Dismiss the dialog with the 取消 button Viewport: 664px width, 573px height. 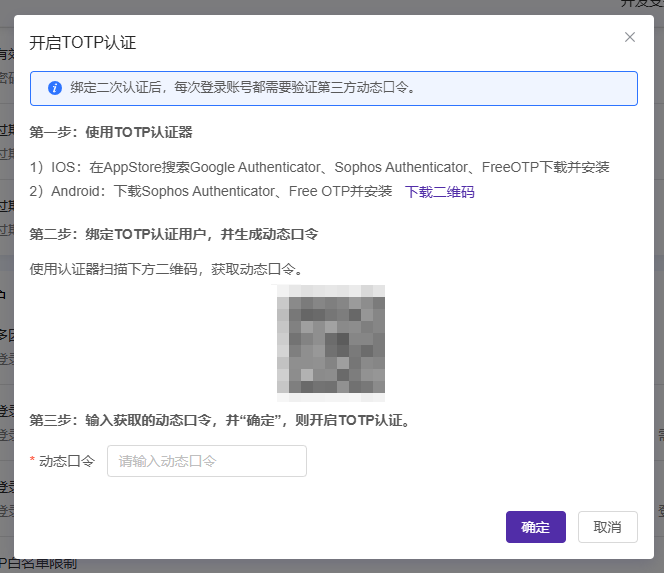[x=608, y=527]
